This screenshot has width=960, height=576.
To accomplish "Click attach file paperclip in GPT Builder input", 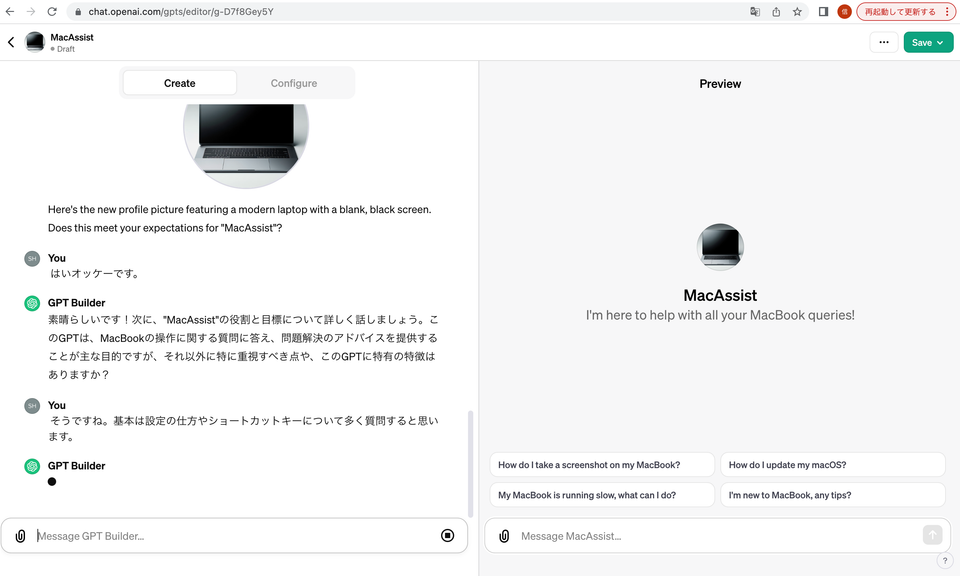I will (x=21, y=536).
